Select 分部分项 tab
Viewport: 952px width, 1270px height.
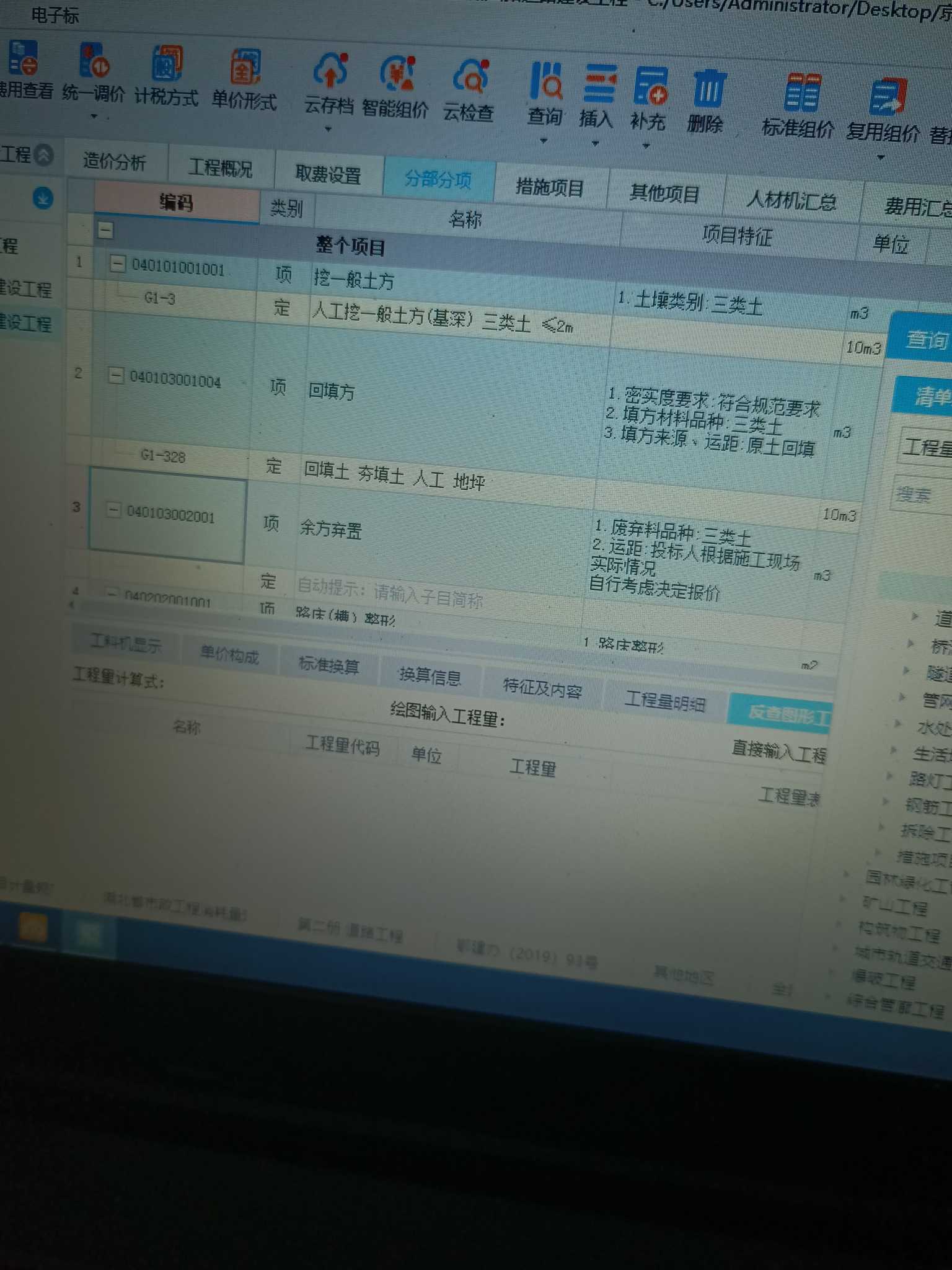tap(438, 180)
